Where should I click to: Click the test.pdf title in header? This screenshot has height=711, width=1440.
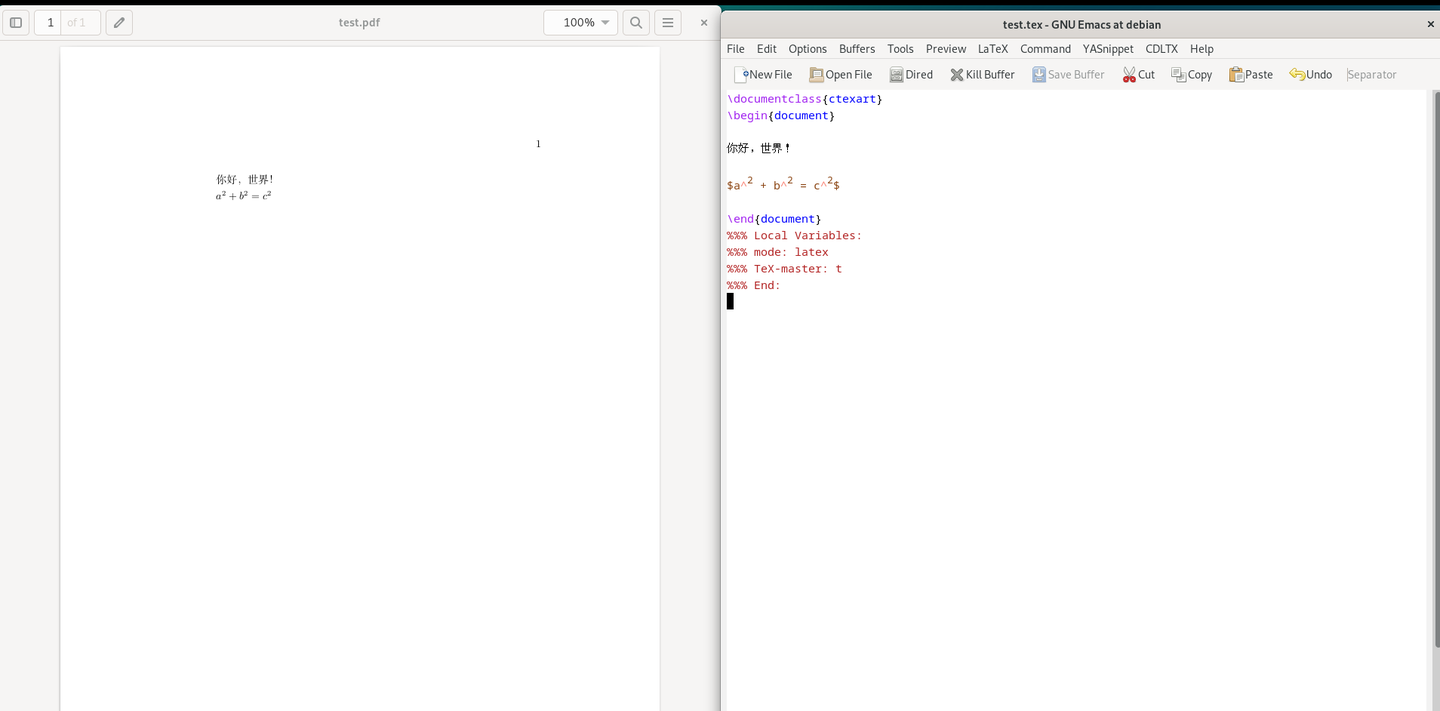point(359,22)
